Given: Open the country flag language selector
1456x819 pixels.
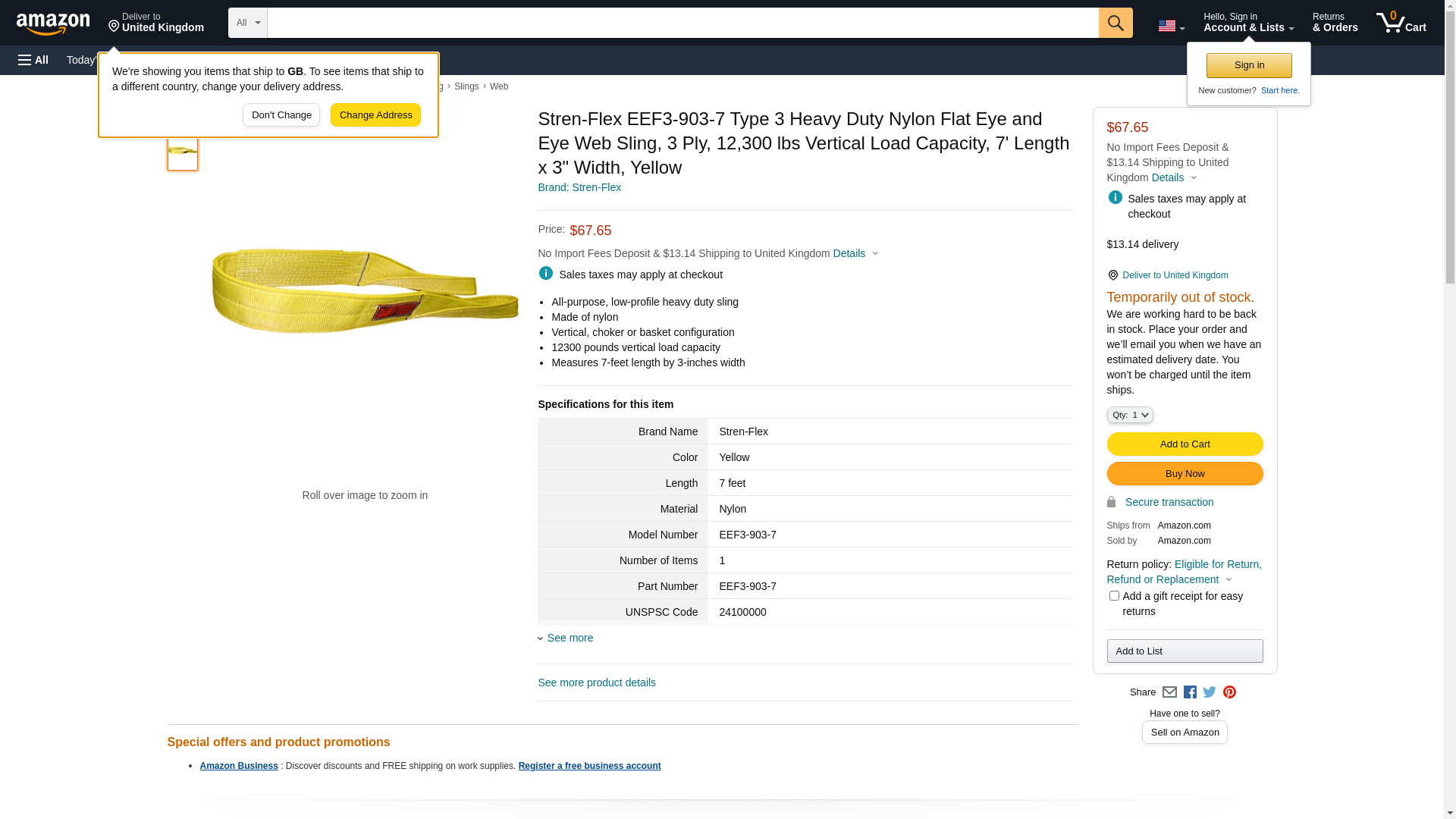Looking at the screenshot, I should click(x=1171, y=26).
